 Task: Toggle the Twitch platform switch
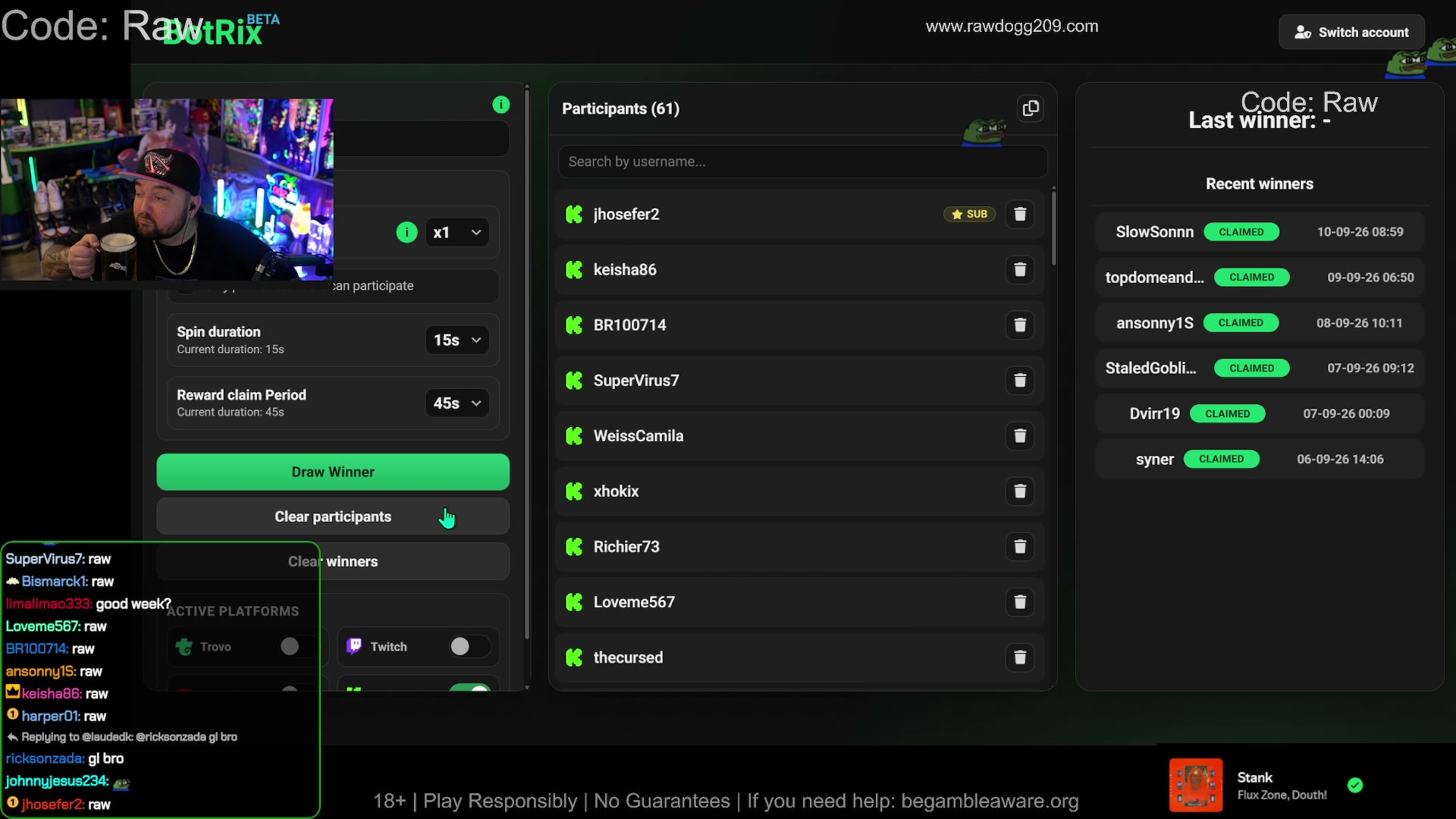pyautogui.click(x=469, y=646)
